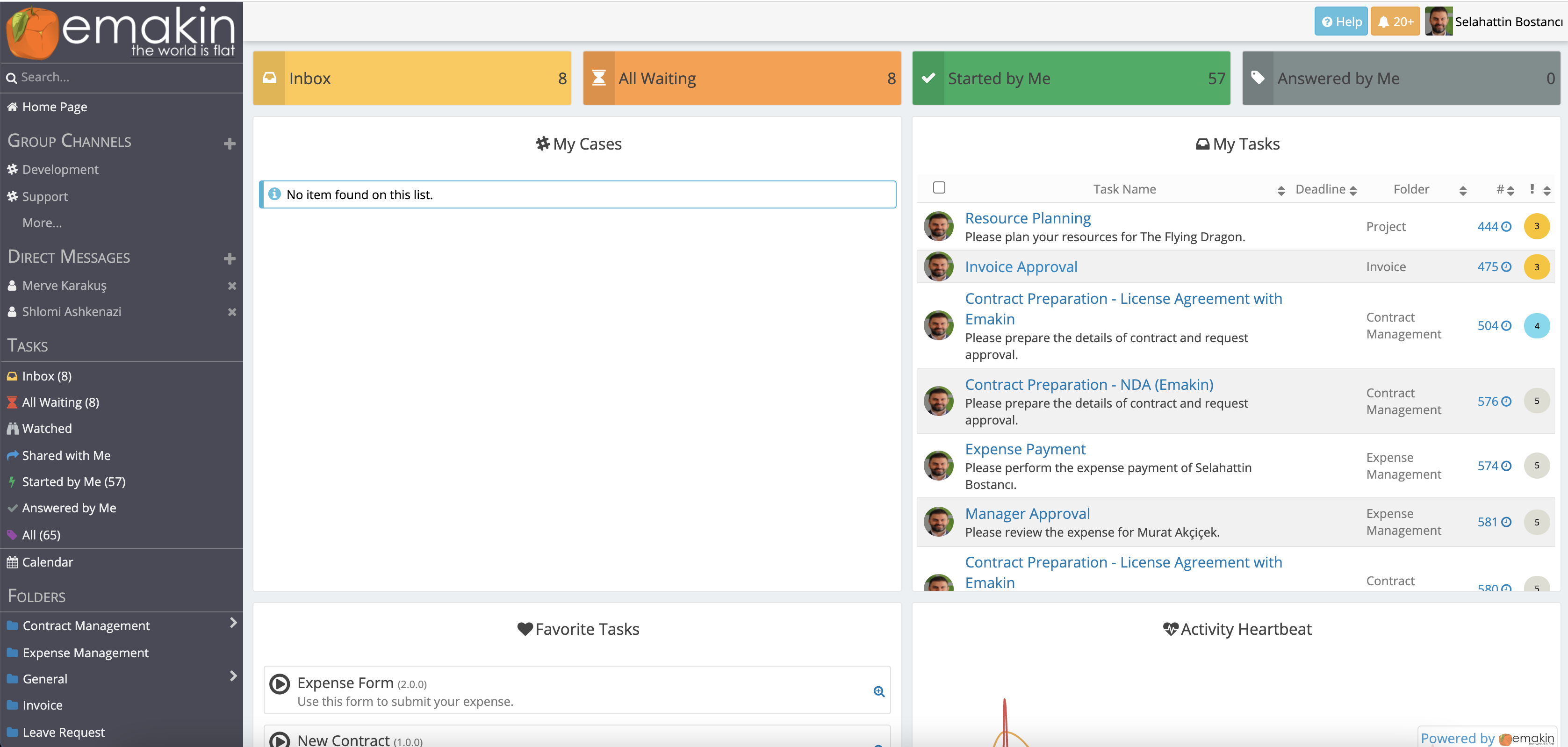Click the Watched binoculars item

(x=47, y=429)
